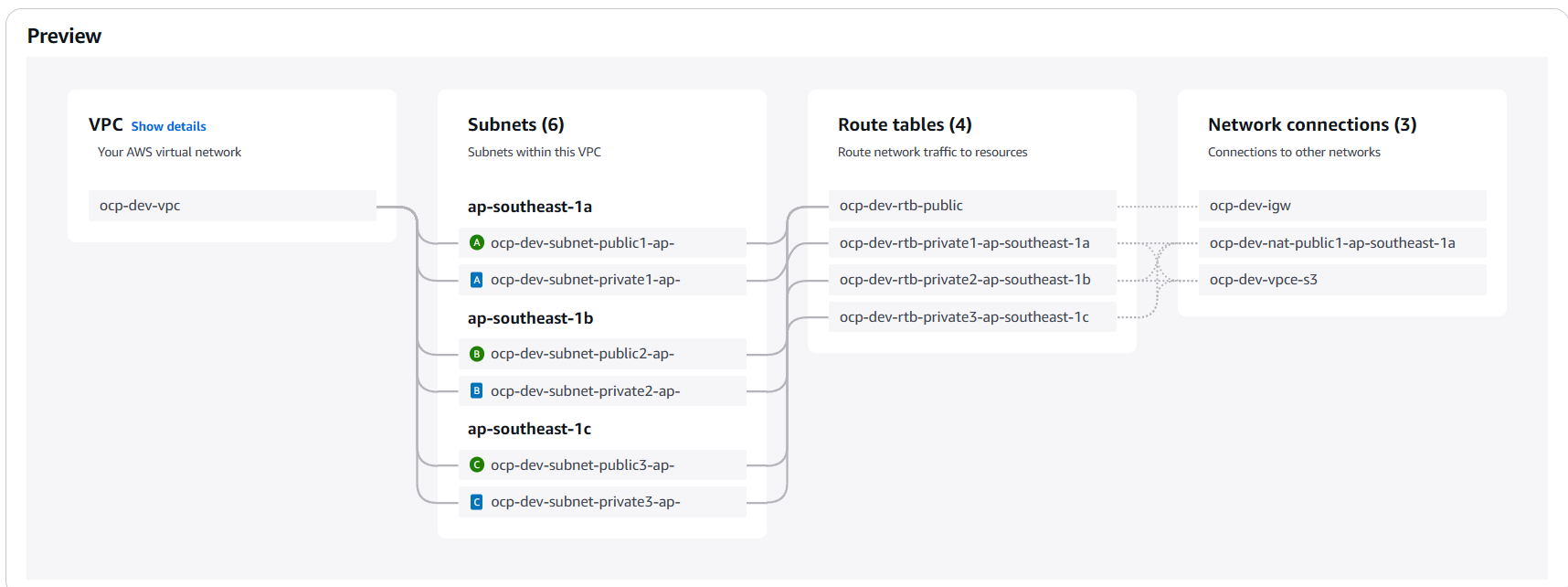
Task: Select ocp-dev-rtb-private2-ap-southeast-1b route table
Action: [971, 280]
